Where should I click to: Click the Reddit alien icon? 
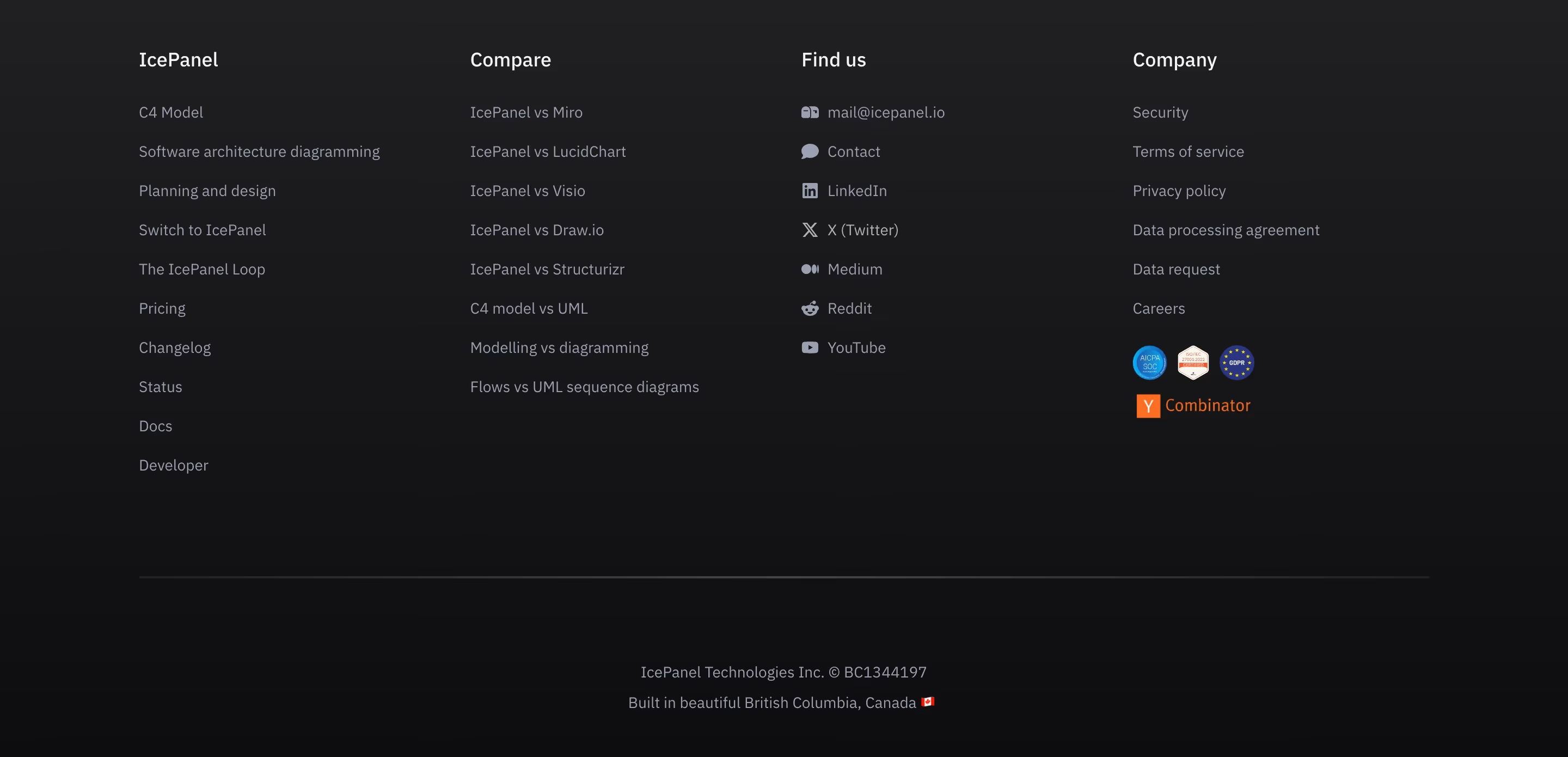coord(810,308)
